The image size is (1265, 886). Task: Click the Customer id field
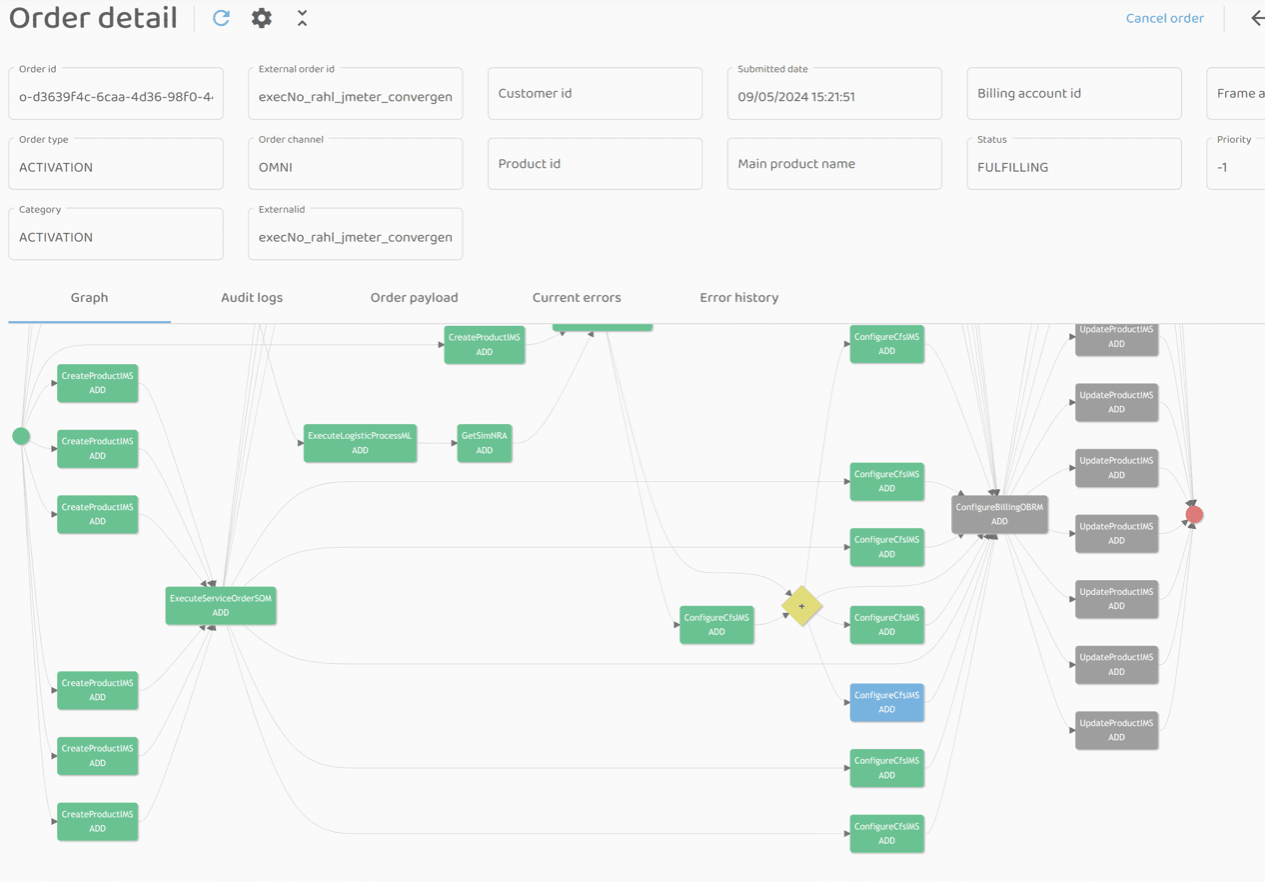click(594, 94)
